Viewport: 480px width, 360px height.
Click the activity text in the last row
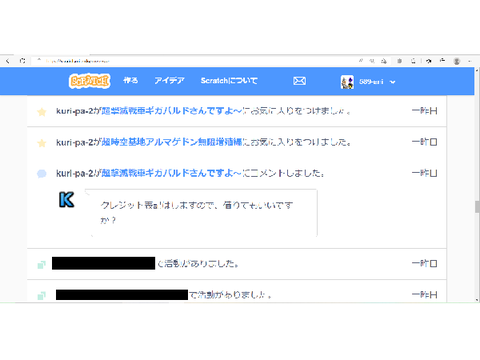coord(230,295)
